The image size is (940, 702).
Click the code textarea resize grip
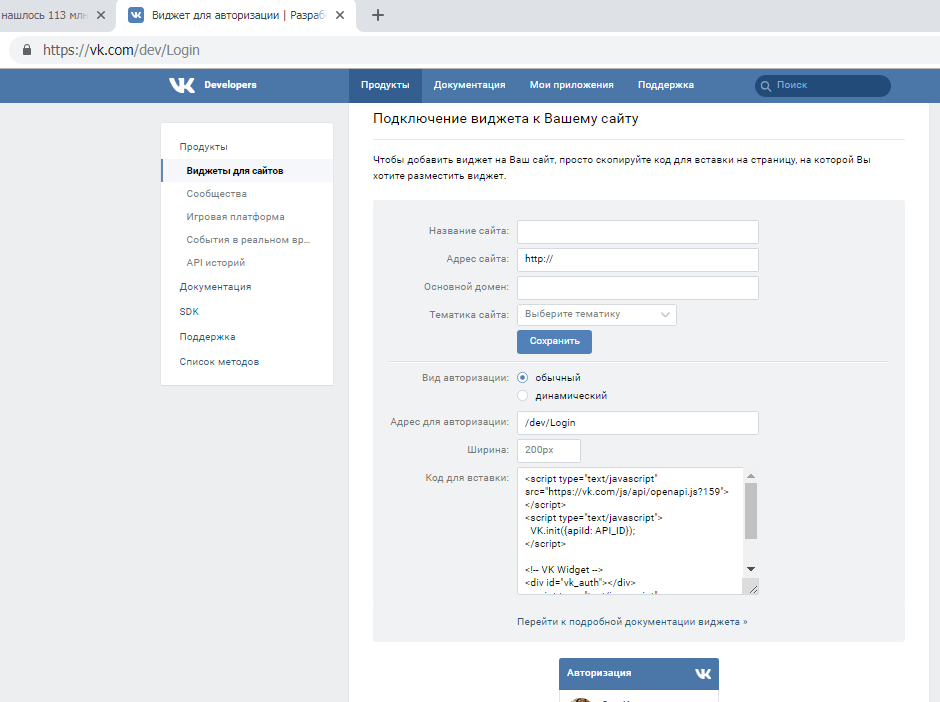753,589
